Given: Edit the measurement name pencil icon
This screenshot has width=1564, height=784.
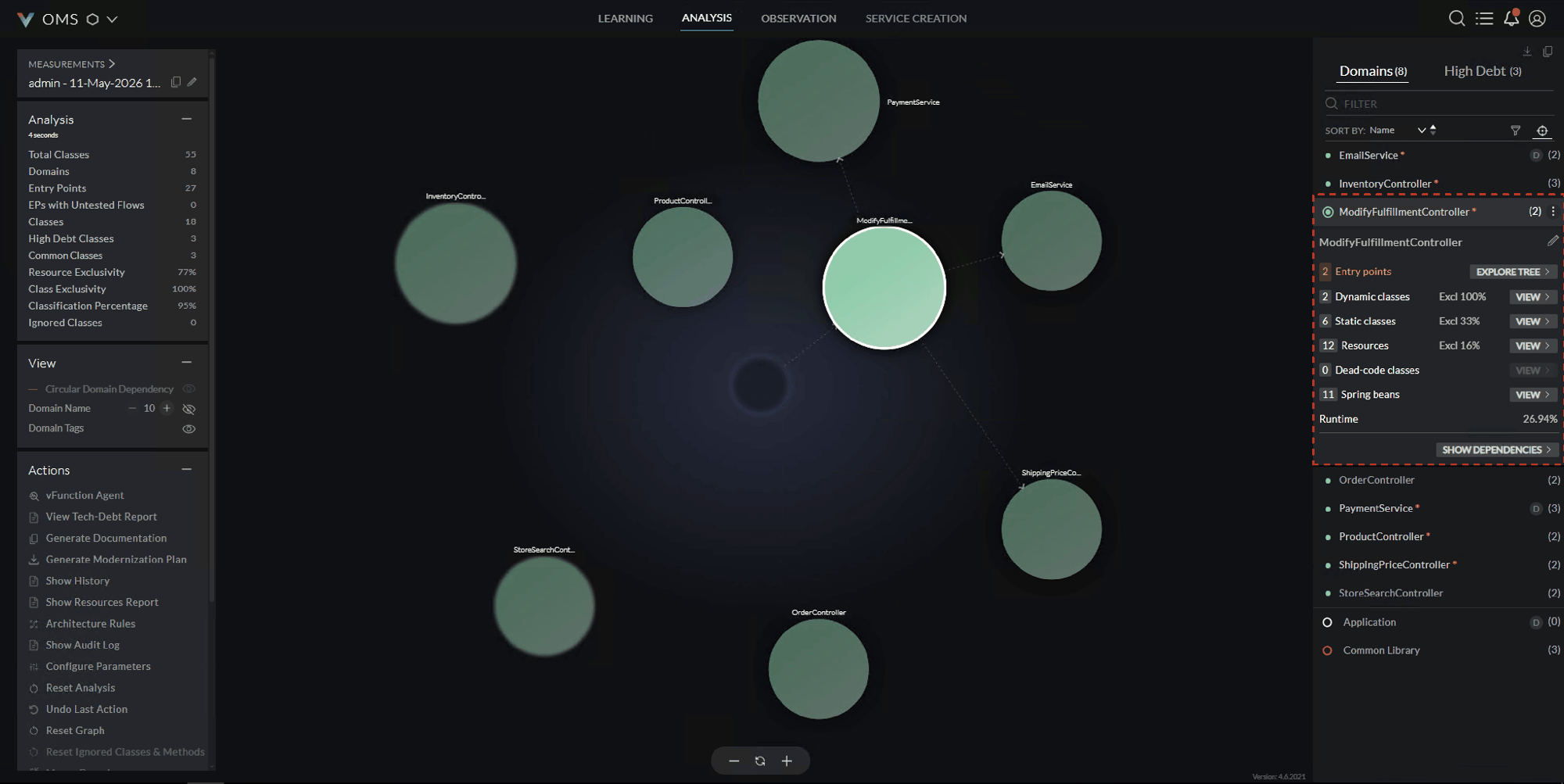Looking at the screenshot, I should click(x=192, y=82).
